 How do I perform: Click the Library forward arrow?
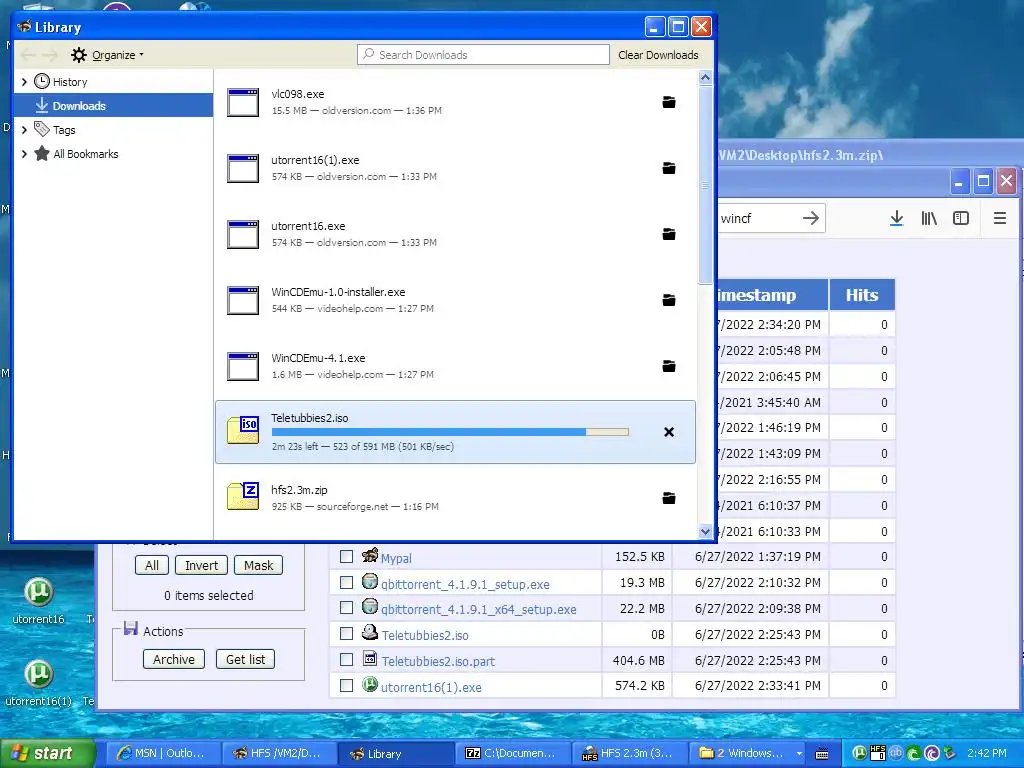50,55
